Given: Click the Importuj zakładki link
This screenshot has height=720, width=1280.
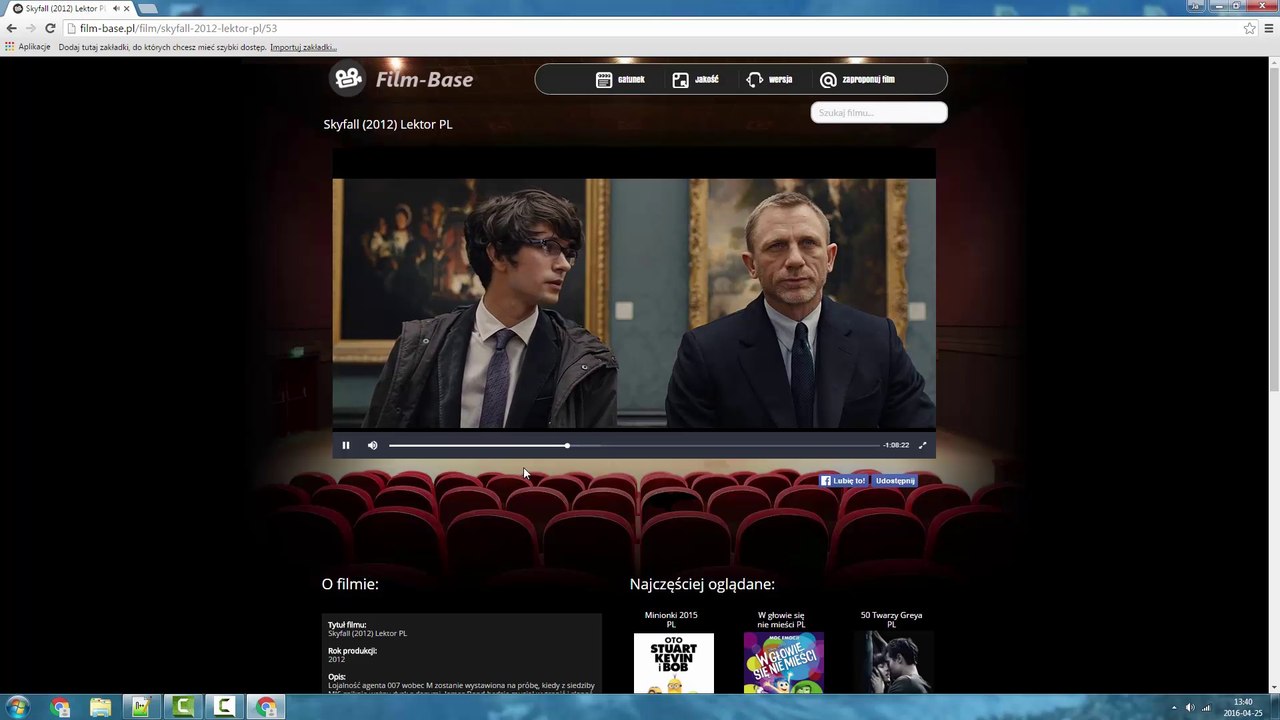Looking at the screenshot, I should 303,47.
